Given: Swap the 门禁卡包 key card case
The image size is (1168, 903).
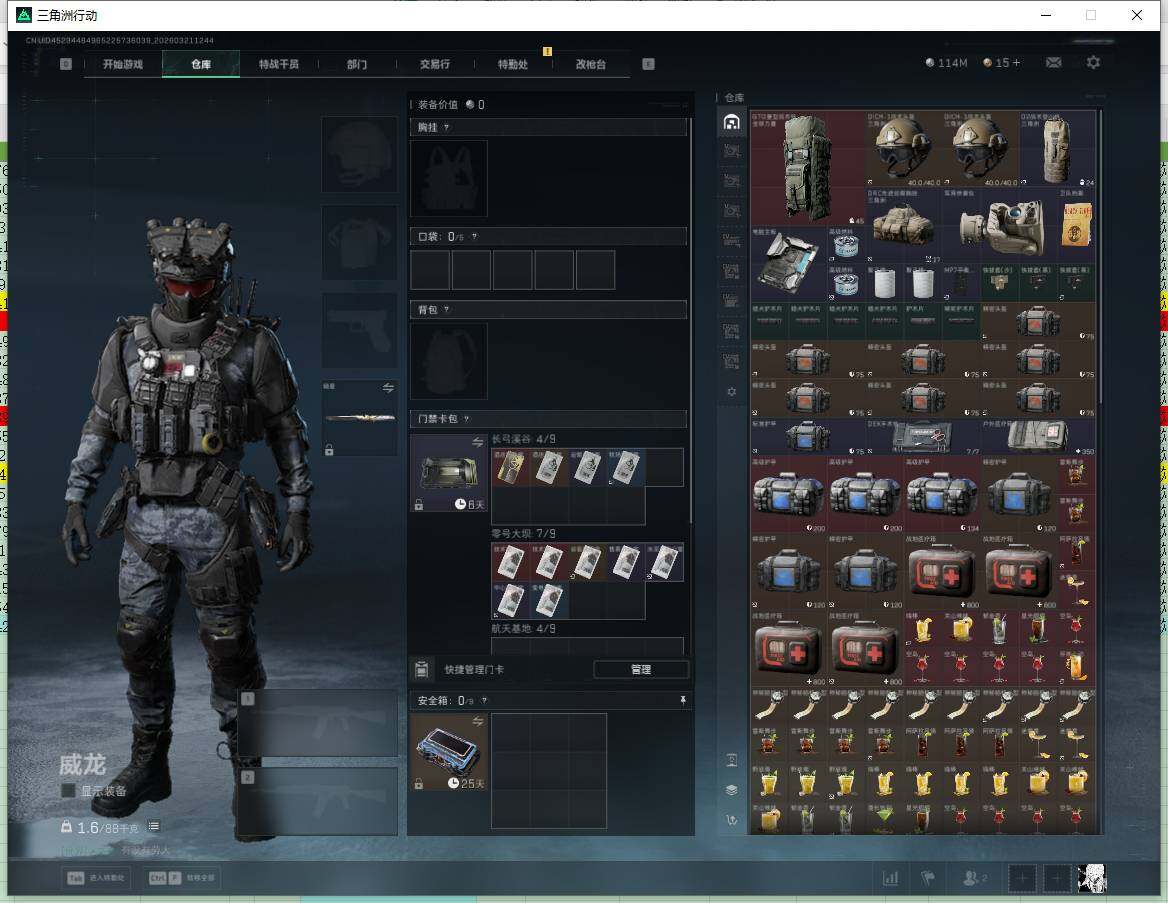Looking at the screenshot, I should point(477,443).
